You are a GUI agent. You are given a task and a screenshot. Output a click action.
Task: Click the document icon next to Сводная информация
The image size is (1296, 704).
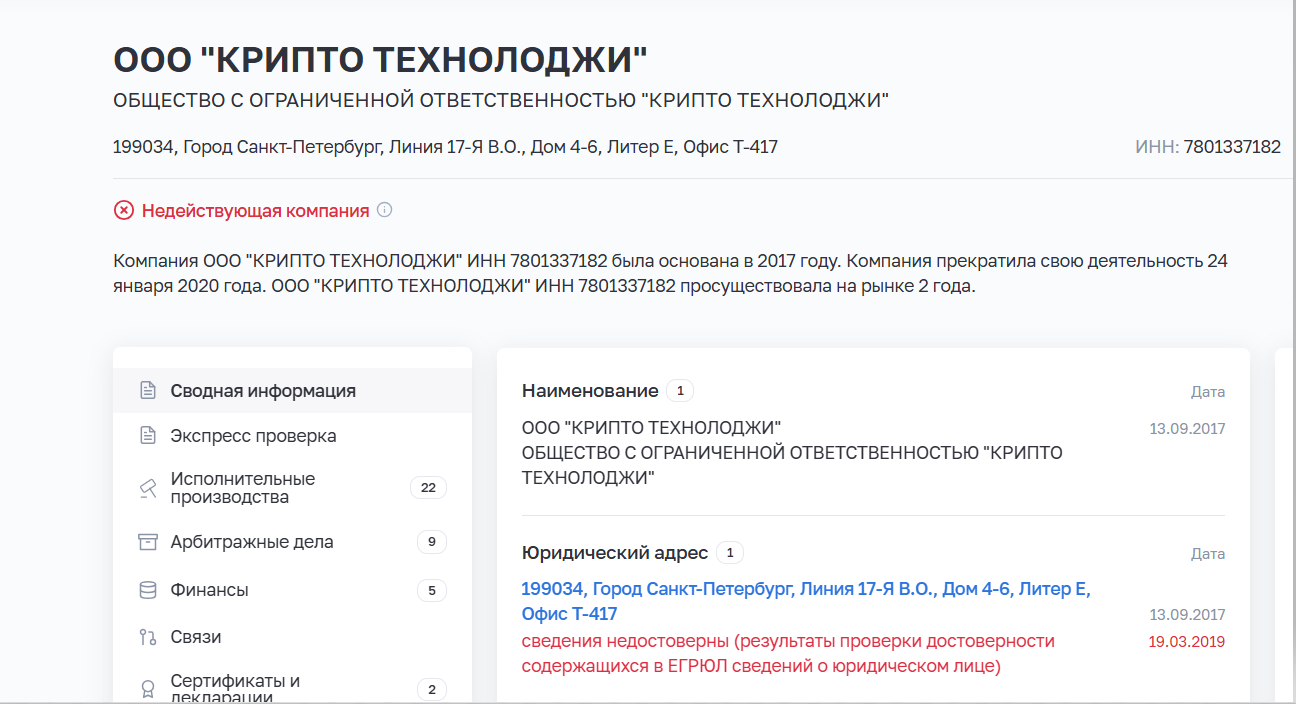[148, 390]
